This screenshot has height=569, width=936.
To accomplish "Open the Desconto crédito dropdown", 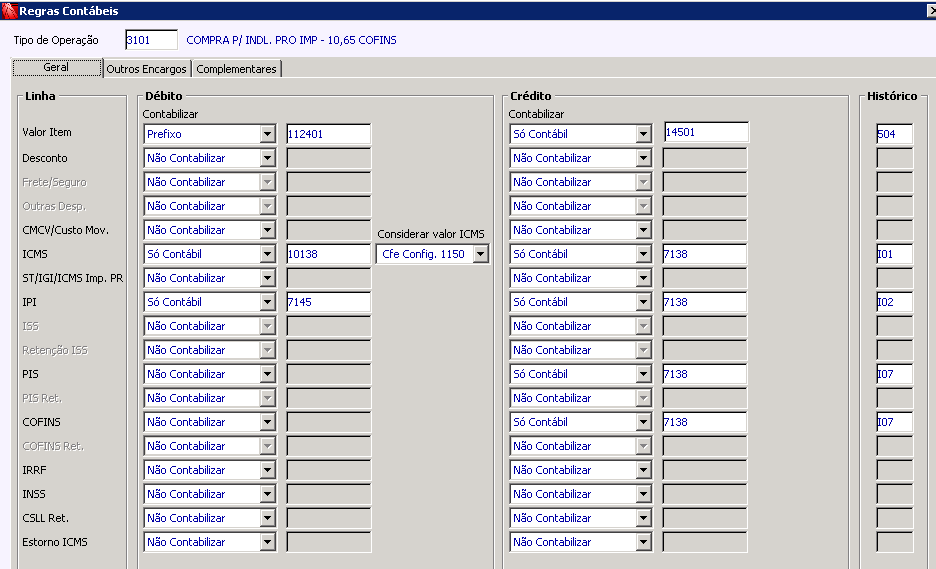I will pos(580,158).
